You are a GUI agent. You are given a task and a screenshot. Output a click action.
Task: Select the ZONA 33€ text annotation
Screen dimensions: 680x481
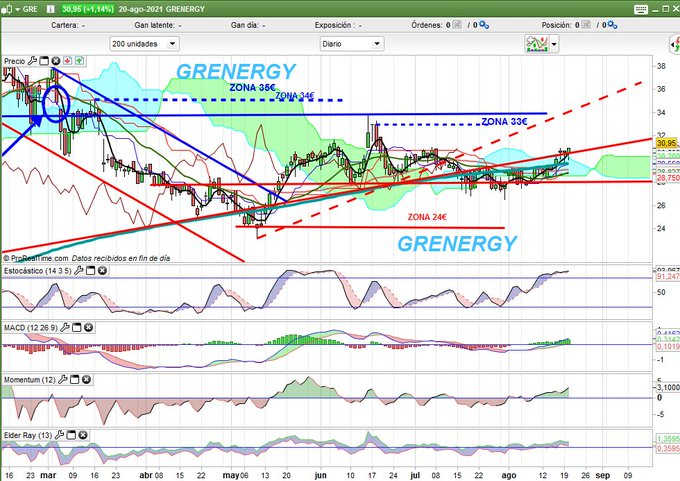[504, 121]
